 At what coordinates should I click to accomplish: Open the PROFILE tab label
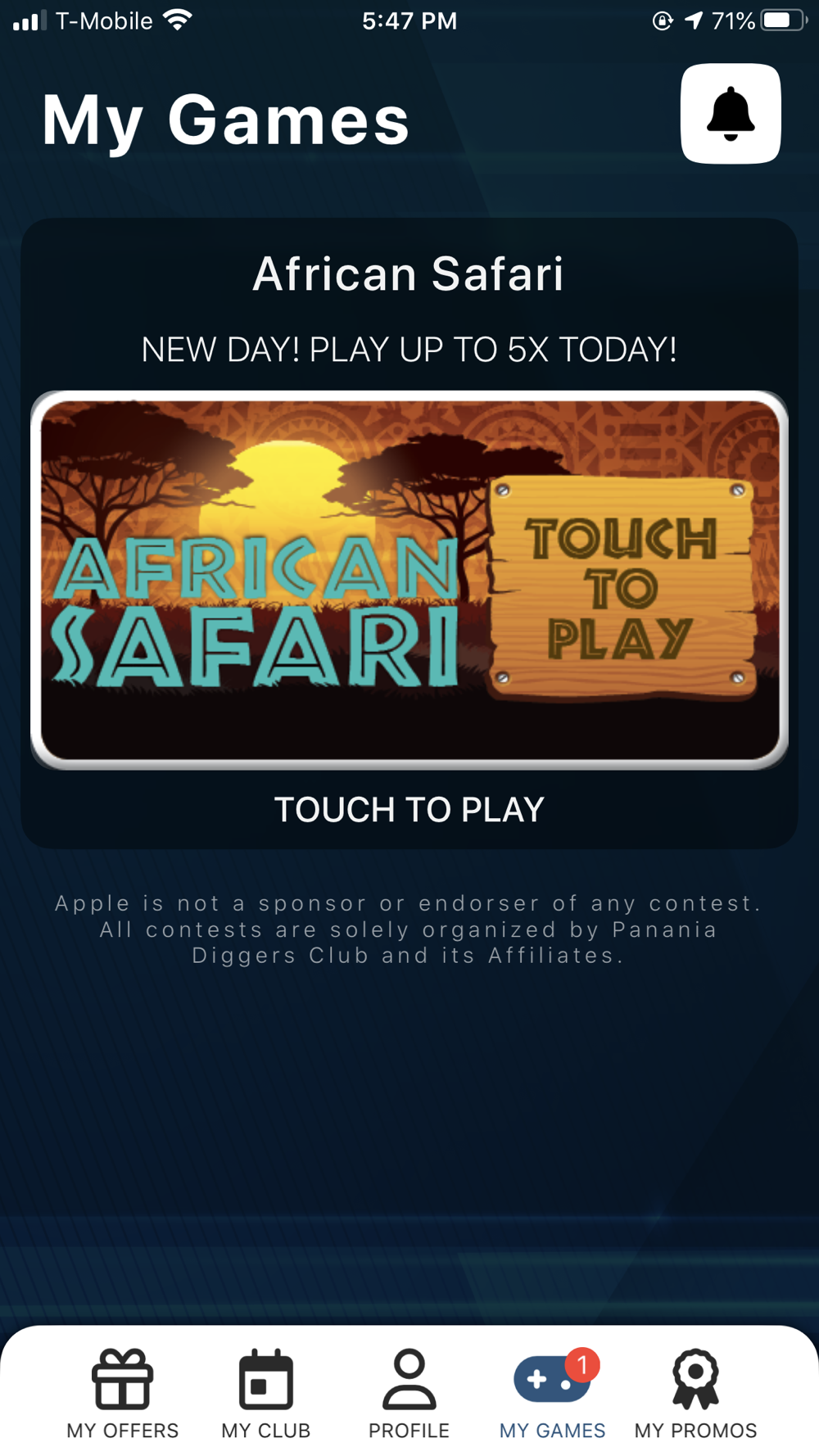409,1431
